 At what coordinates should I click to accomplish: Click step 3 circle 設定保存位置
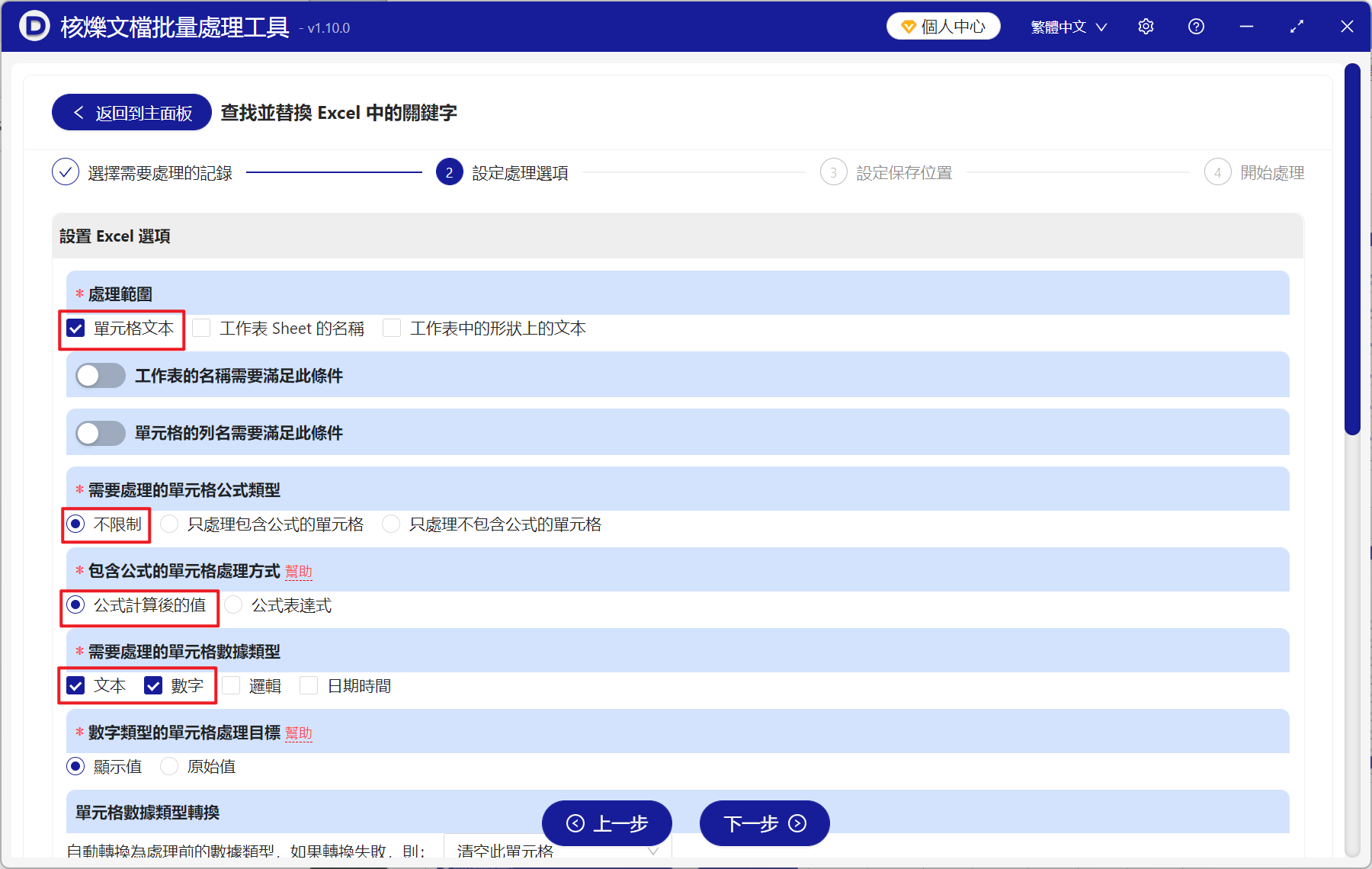click(x=834, y=172)
